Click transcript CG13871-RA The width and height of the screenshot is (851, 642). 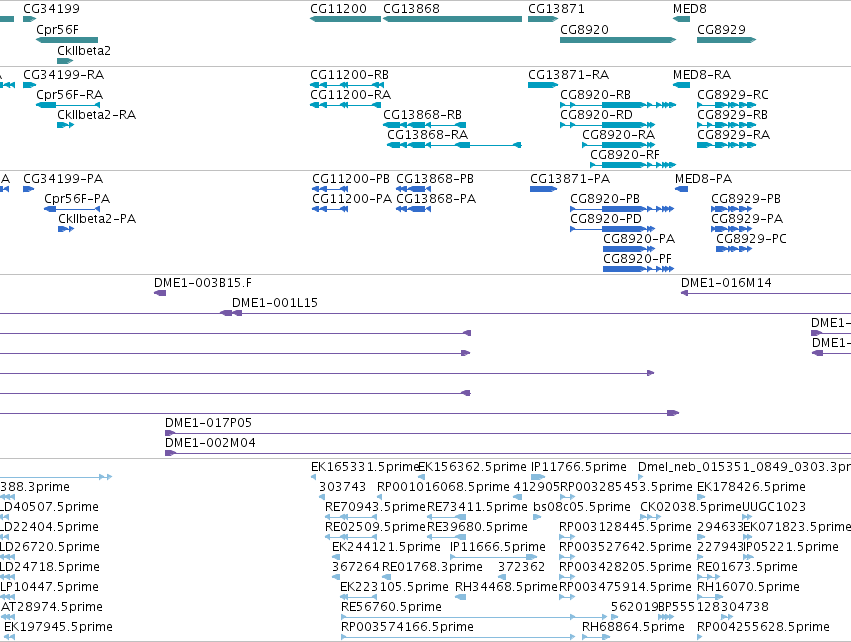pos(568,74)
